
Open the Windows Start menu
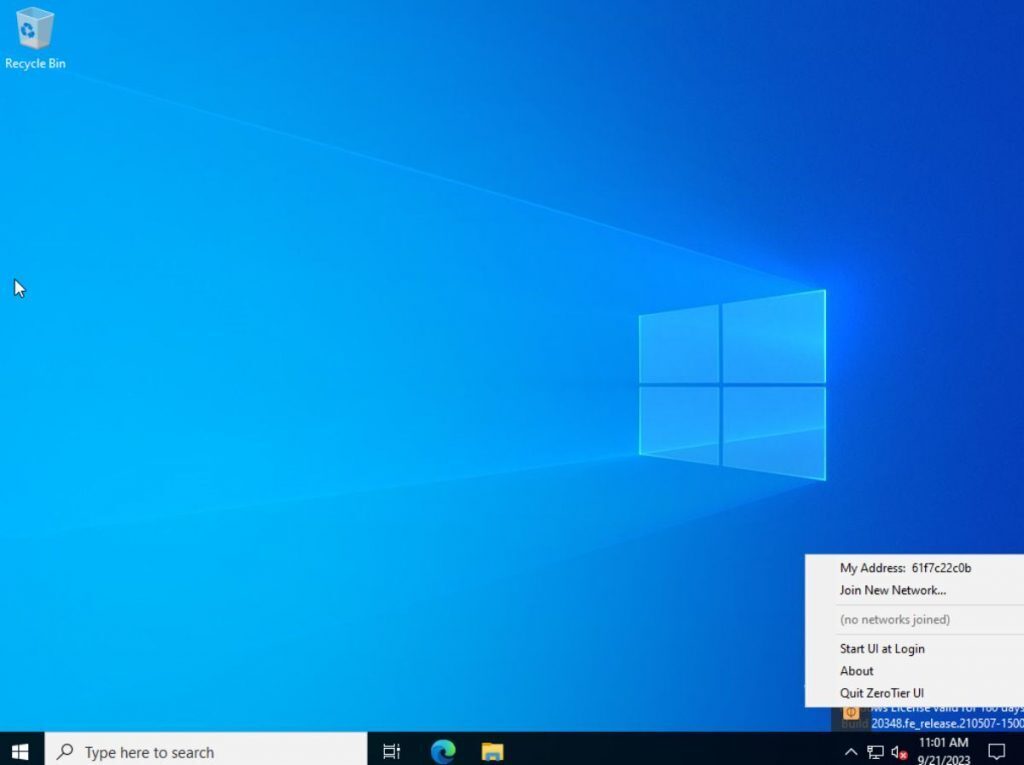pos(20,751)
